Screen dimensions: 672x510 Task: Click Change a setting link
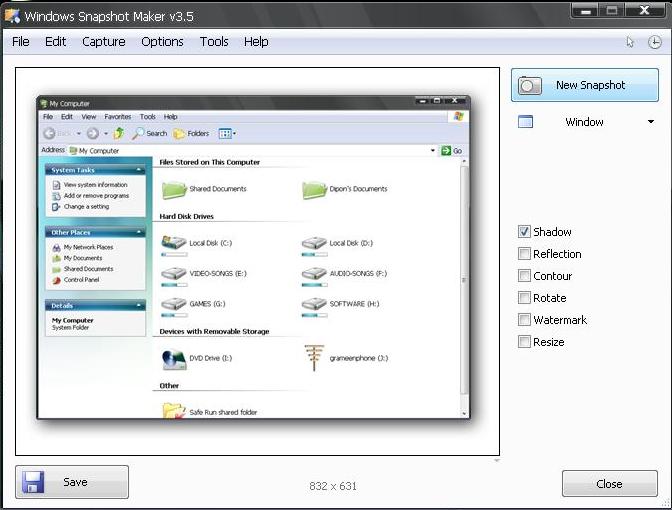coord(86,207)
